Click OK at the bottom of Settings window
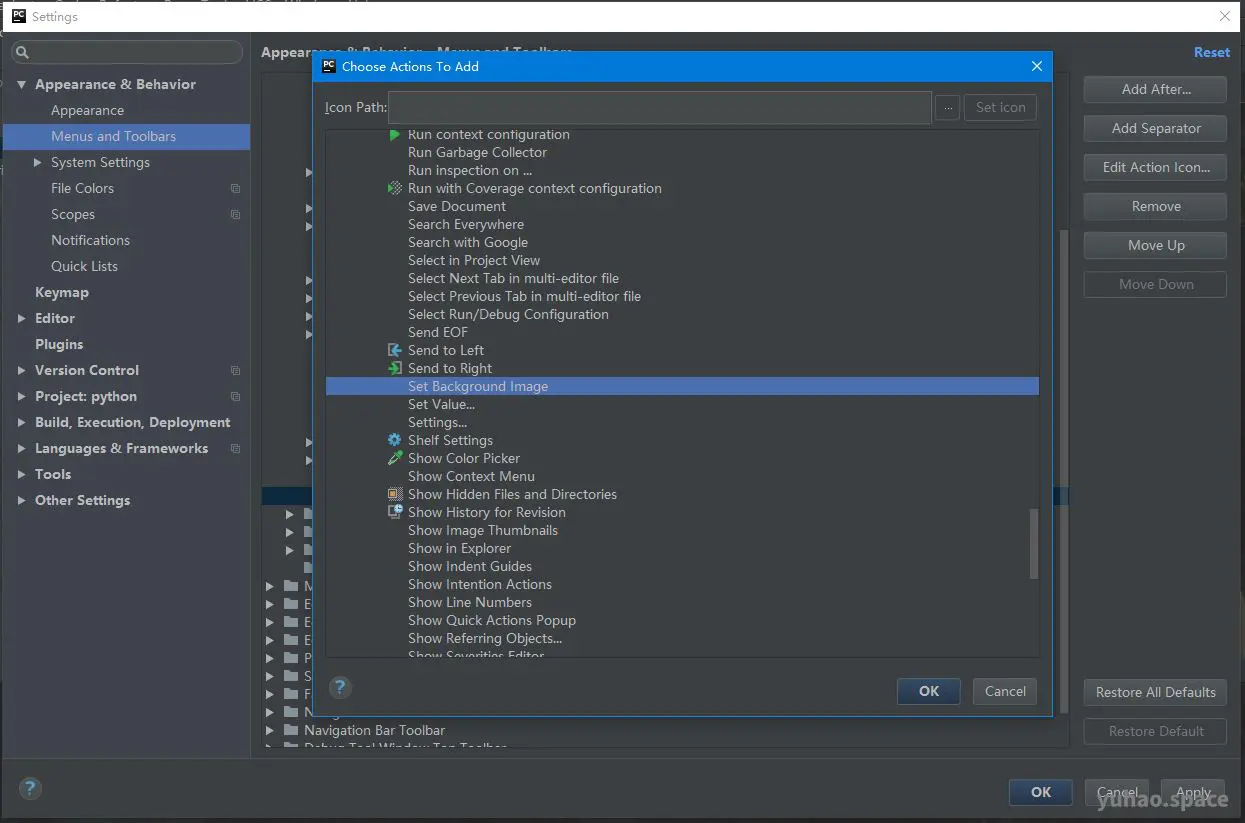The width and height of the screenshot is (1245, 823). (x=1041, y=792)
